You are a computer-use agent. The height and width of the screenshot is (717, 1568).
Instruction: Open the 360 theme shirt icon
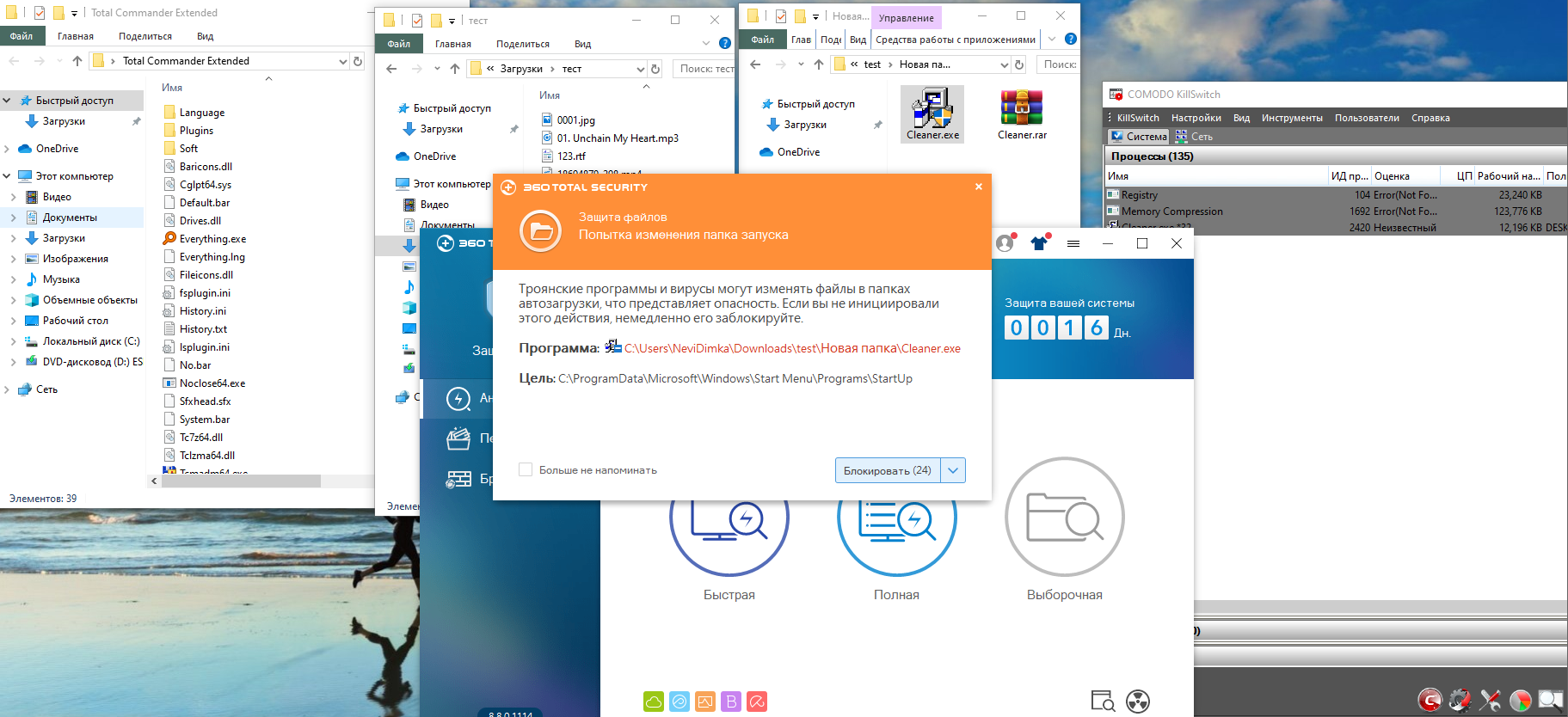pyautogui.click(x=1040, y=243)
